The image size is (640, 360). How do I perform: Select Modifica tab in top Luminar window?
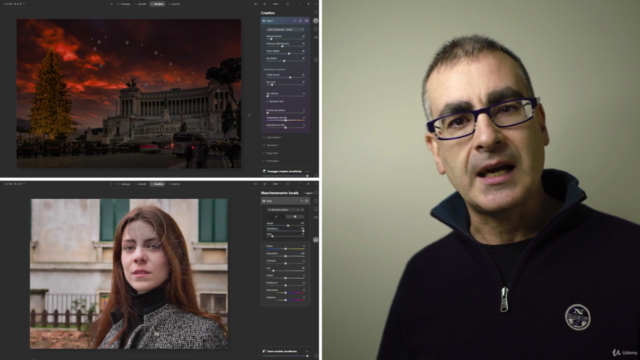[x=157, y=4]
